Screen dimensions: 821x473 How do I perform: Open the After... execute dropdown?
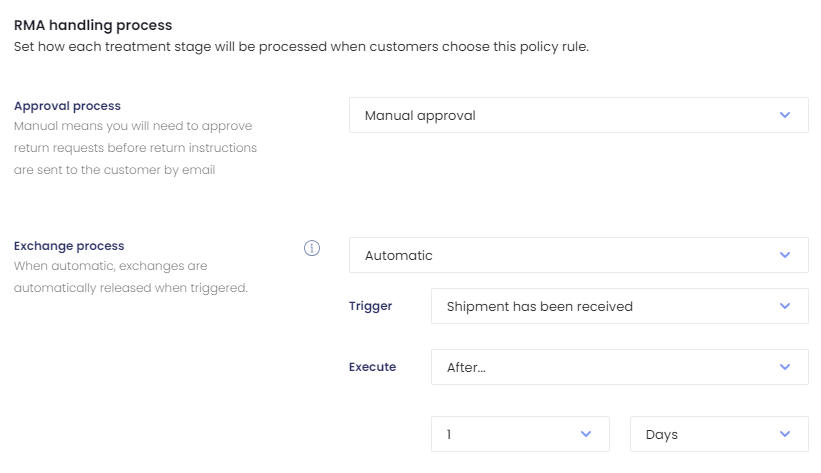[619, 367]
